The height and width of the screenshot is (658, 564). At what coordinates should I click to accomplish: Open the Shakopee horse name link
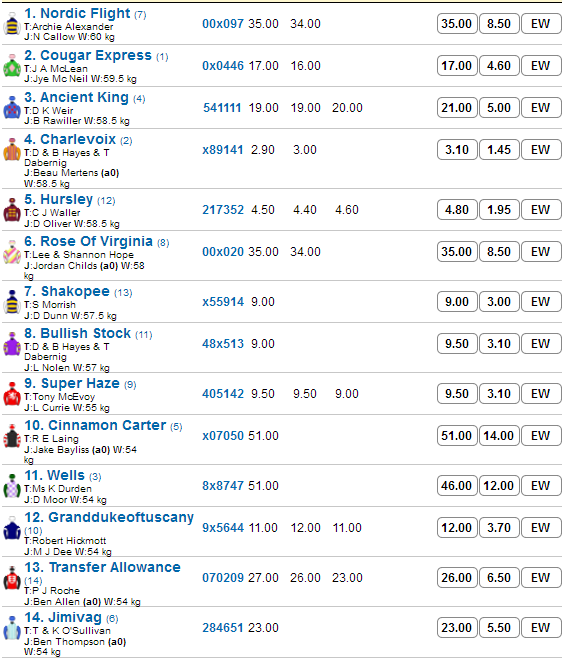click(67, 291)
